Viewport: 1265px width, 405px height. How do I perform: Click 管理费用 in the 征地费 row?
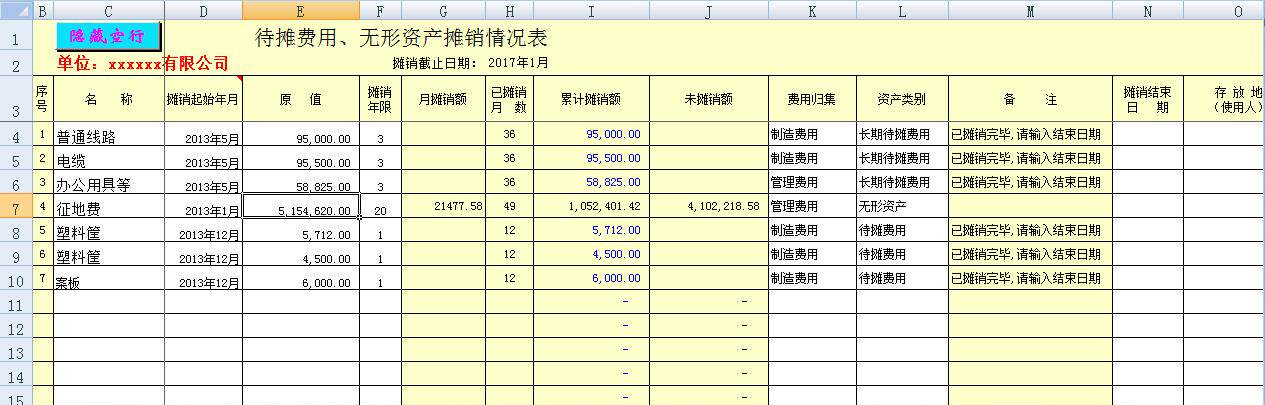(x=812, y=208)
